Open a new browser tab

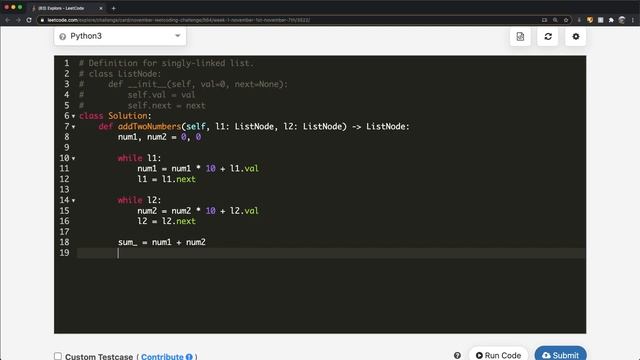click(x=113, y=8)
